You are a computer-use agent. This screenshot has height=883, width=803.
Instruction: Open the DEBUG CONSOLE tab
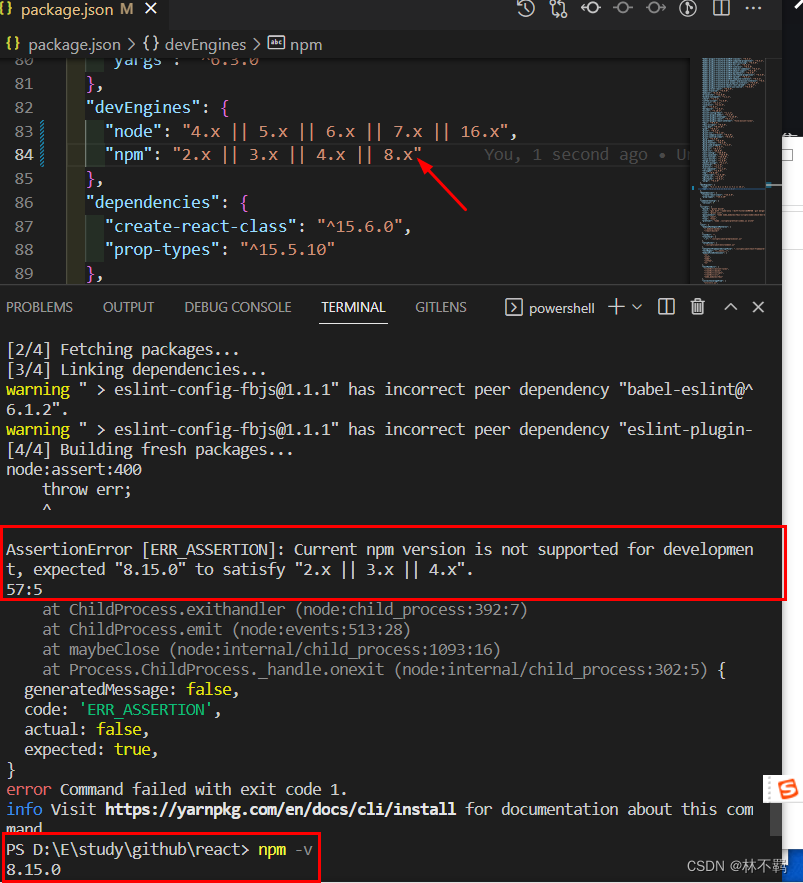(x=238, y=307)
